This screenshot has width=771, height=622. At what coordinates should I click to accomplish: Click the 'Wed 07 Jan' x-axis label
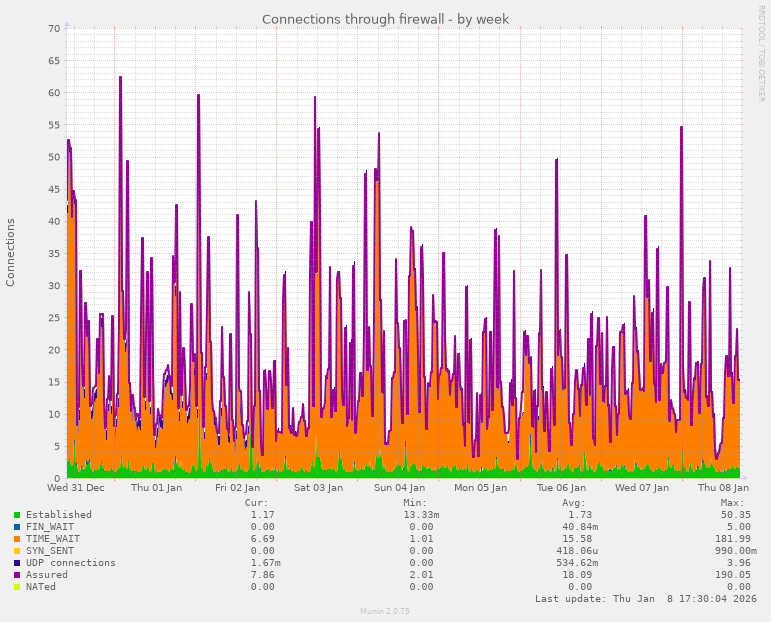(642, 488)
